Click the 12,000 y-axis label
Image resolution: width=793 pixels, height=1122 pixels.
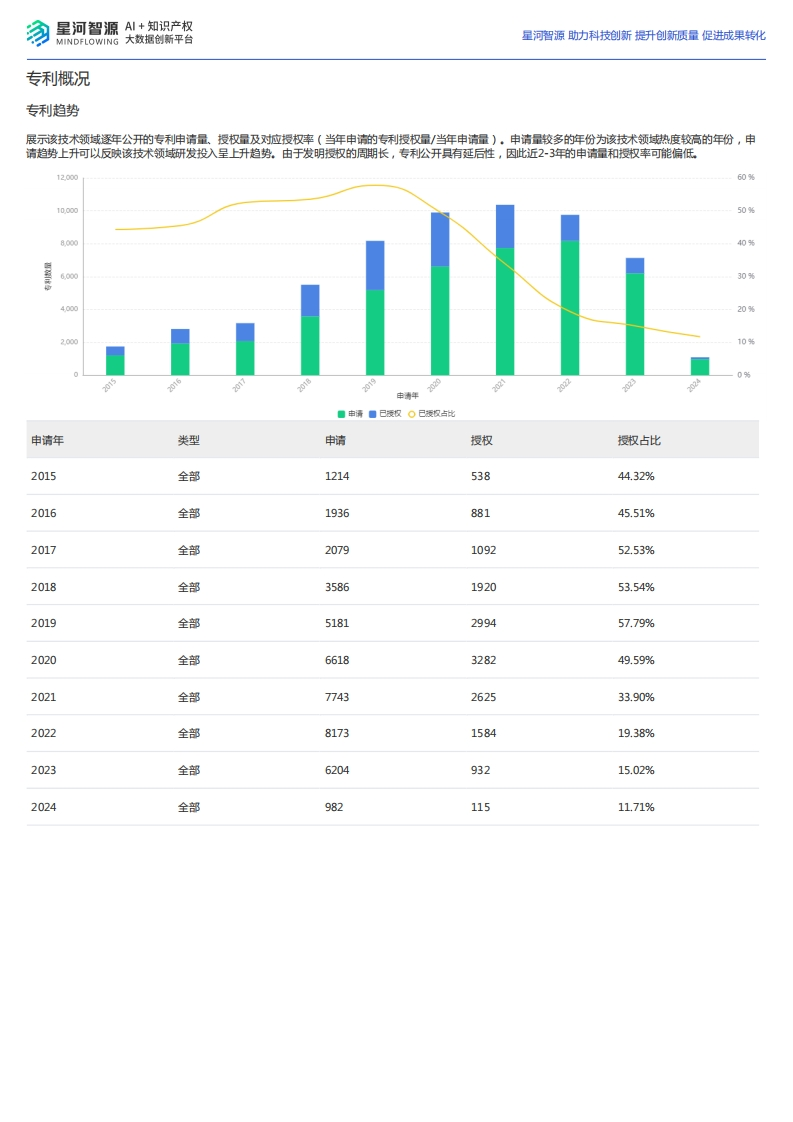(67, 177)
